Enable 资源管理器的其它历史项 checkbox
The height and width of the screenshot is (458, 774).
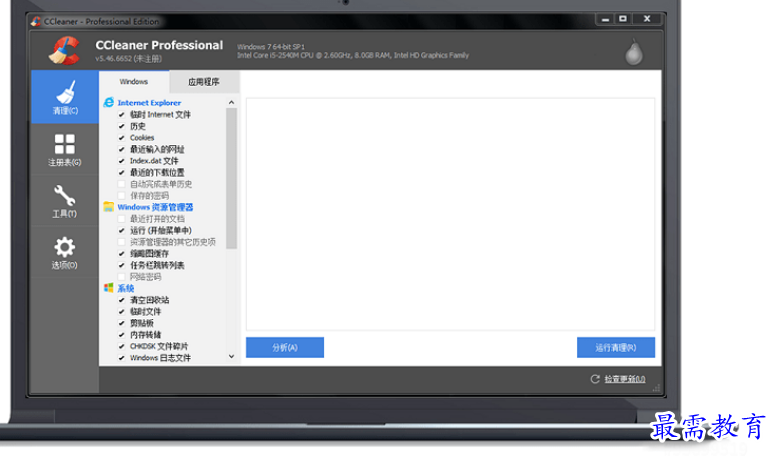pyautogui.click(x=121, y=242)
